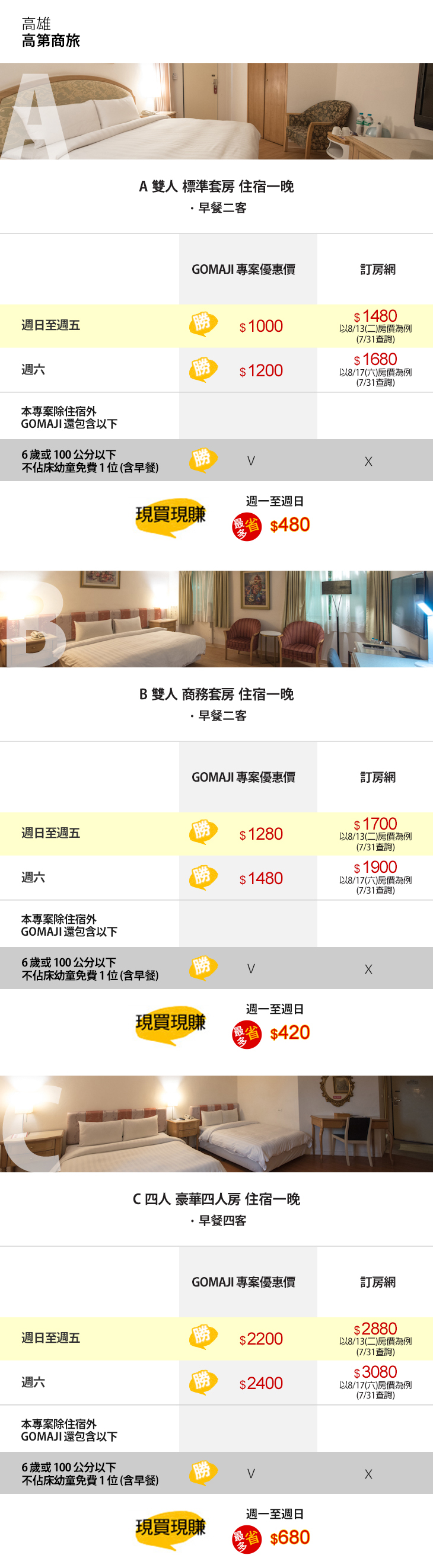Viewport: 433px width, 1568px height.
Task: Click the yellow 現買現賺 badge near $480
Action: pyautogui.click(x=170, y=516)
